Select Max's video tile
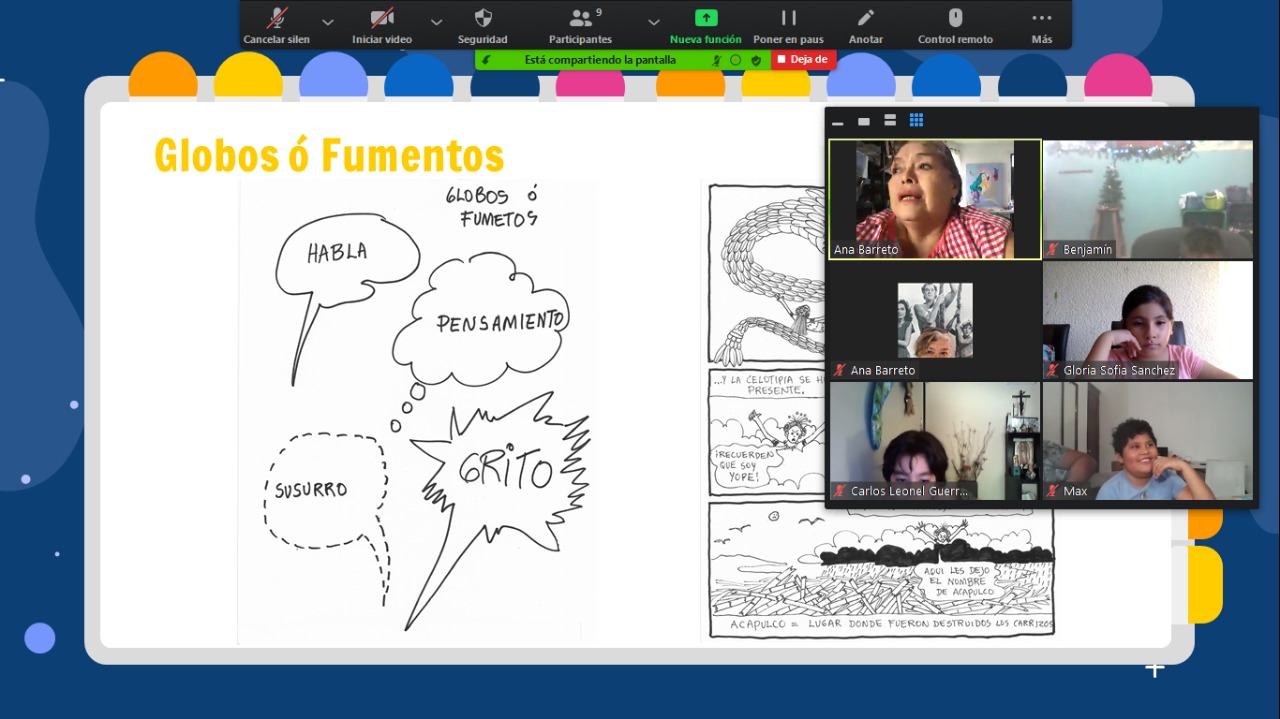 tap(1148, 441)
